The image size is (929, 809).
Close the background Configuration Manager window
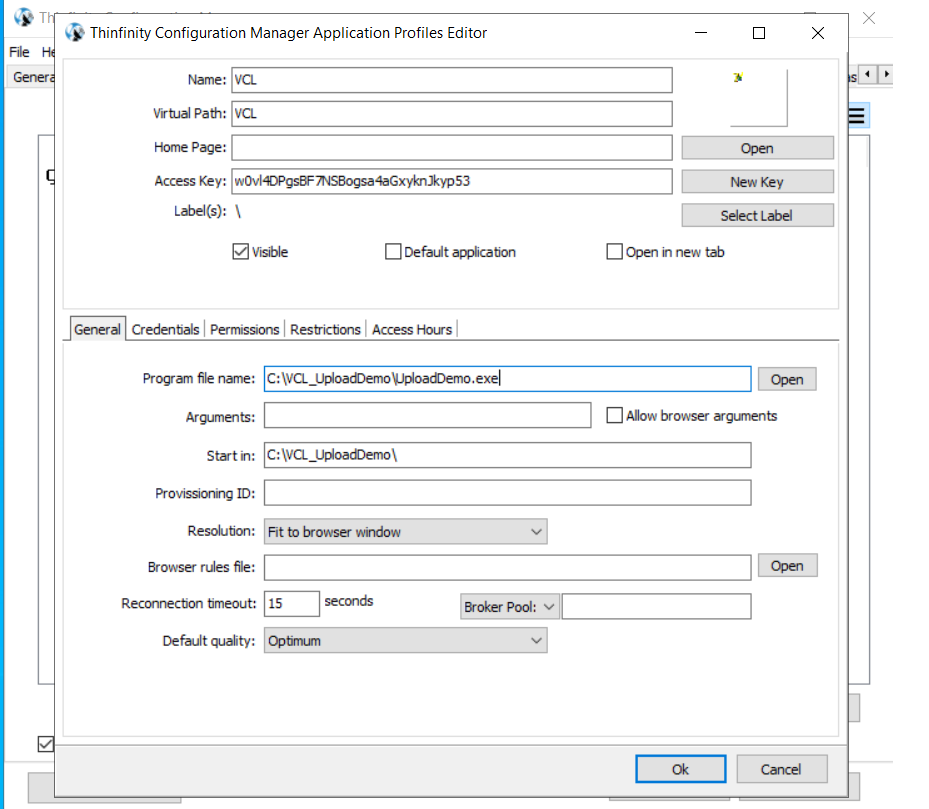(x=869, y=18)
